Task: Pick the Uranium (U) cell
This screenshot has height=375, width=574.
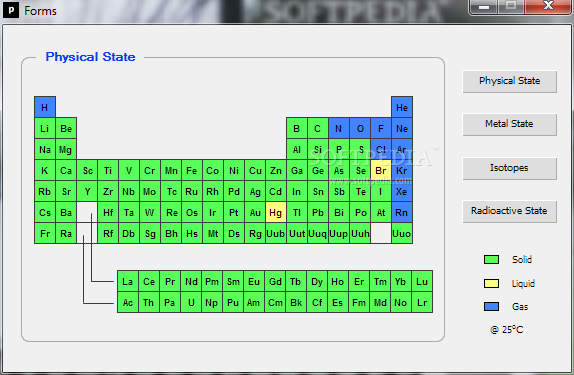Action: tap(191, 302)
